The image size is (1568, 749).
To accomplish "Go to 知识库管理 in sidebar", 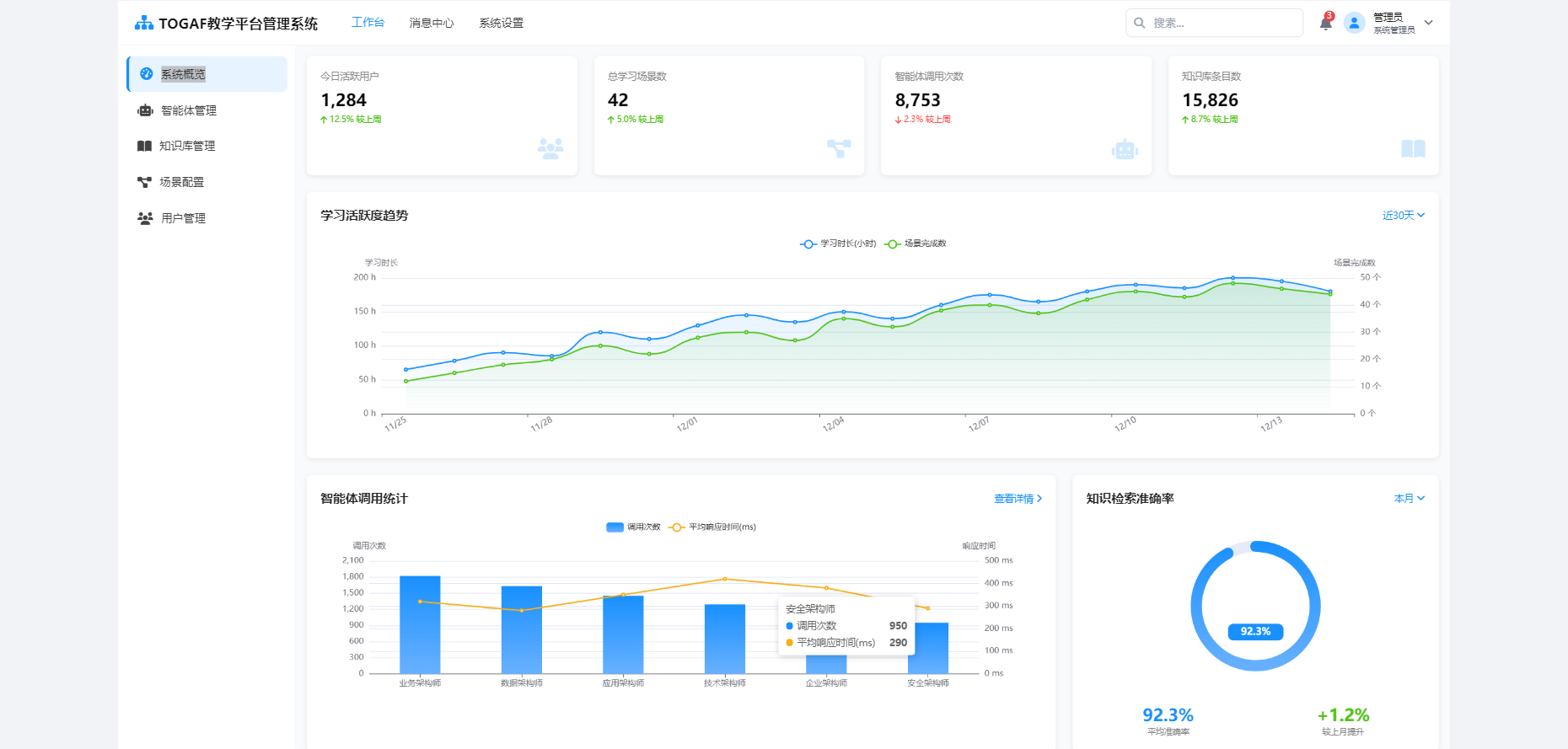I will point(207,146).
